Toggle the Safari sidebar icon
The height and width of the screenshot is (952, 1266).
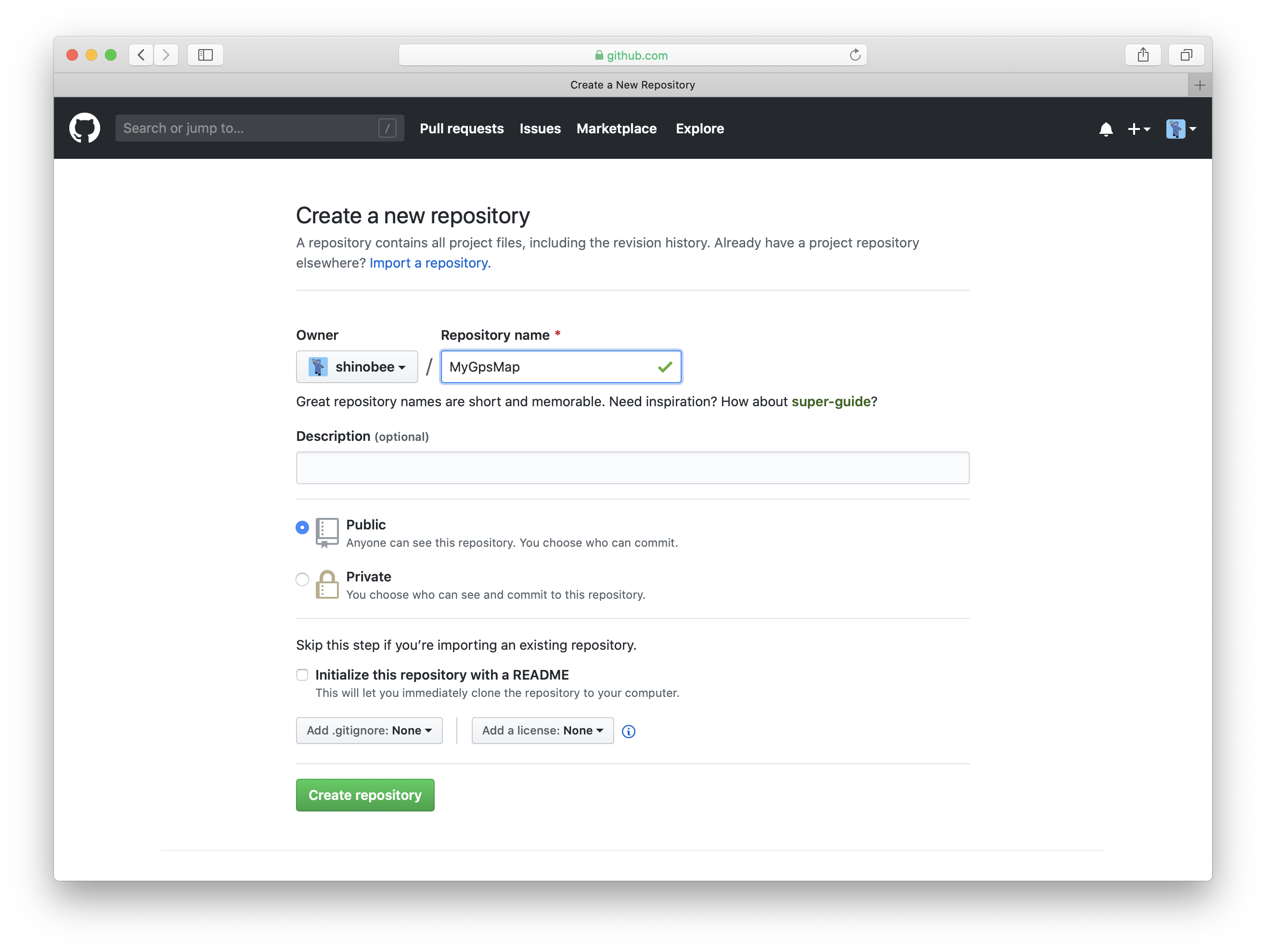(x=205, y=55)
